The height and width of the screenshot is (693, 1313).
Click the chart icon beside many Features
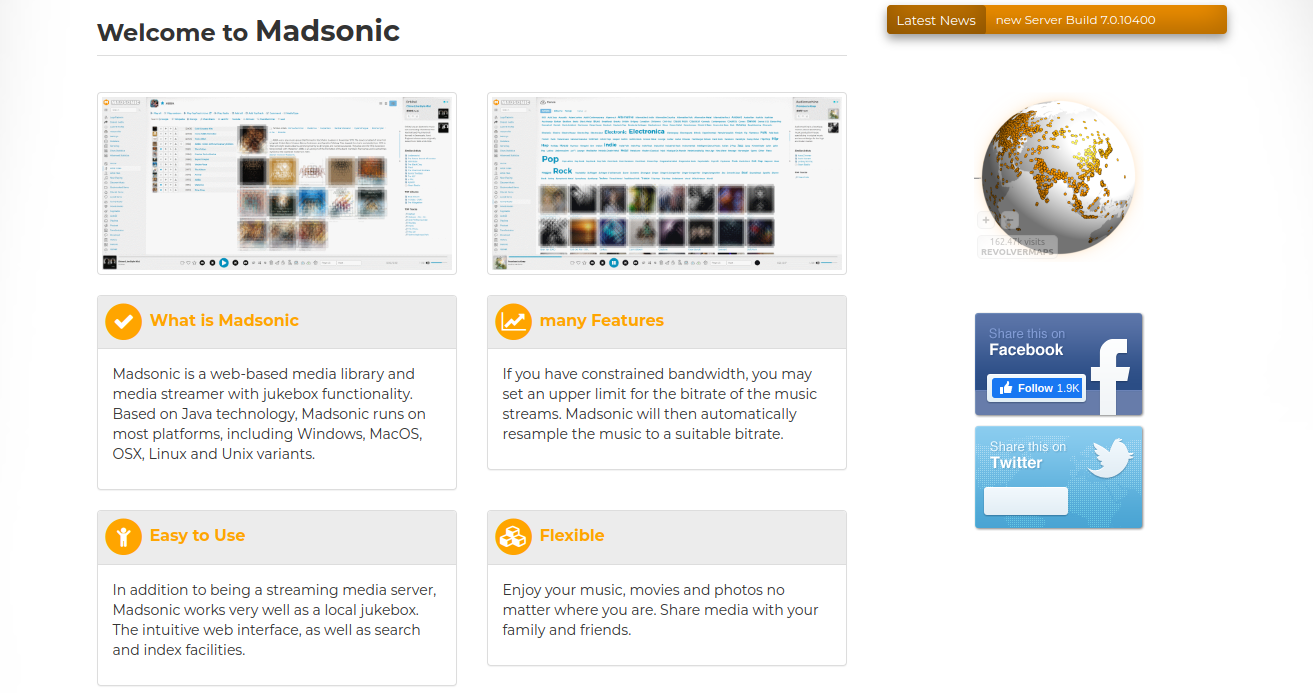click(x=513, y=322)
